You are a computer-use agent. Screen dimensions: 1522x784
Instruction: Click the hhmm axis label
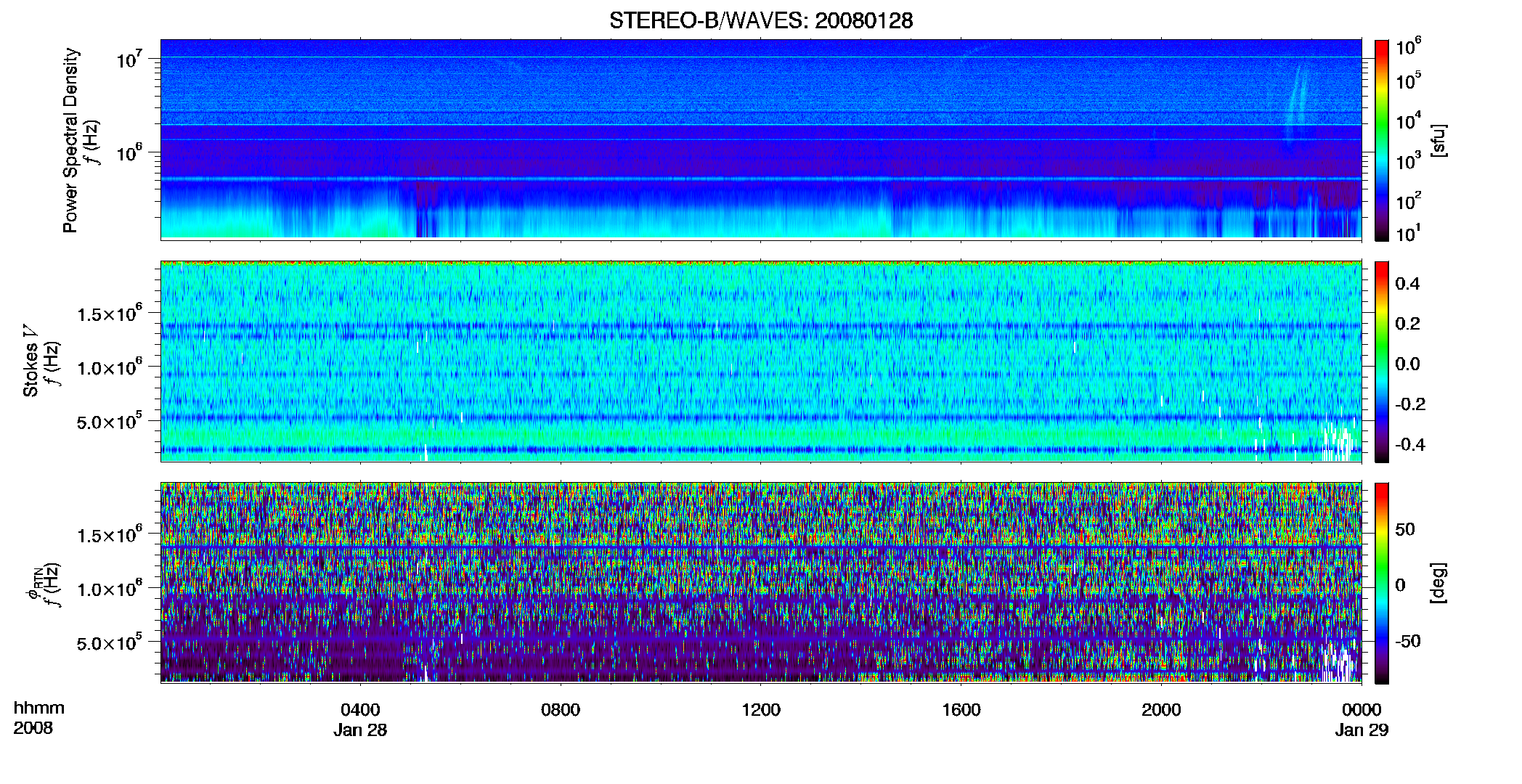39,708
